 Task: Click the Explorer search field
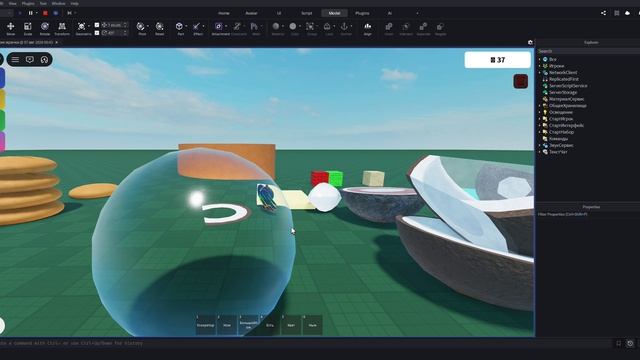point(588,51)
